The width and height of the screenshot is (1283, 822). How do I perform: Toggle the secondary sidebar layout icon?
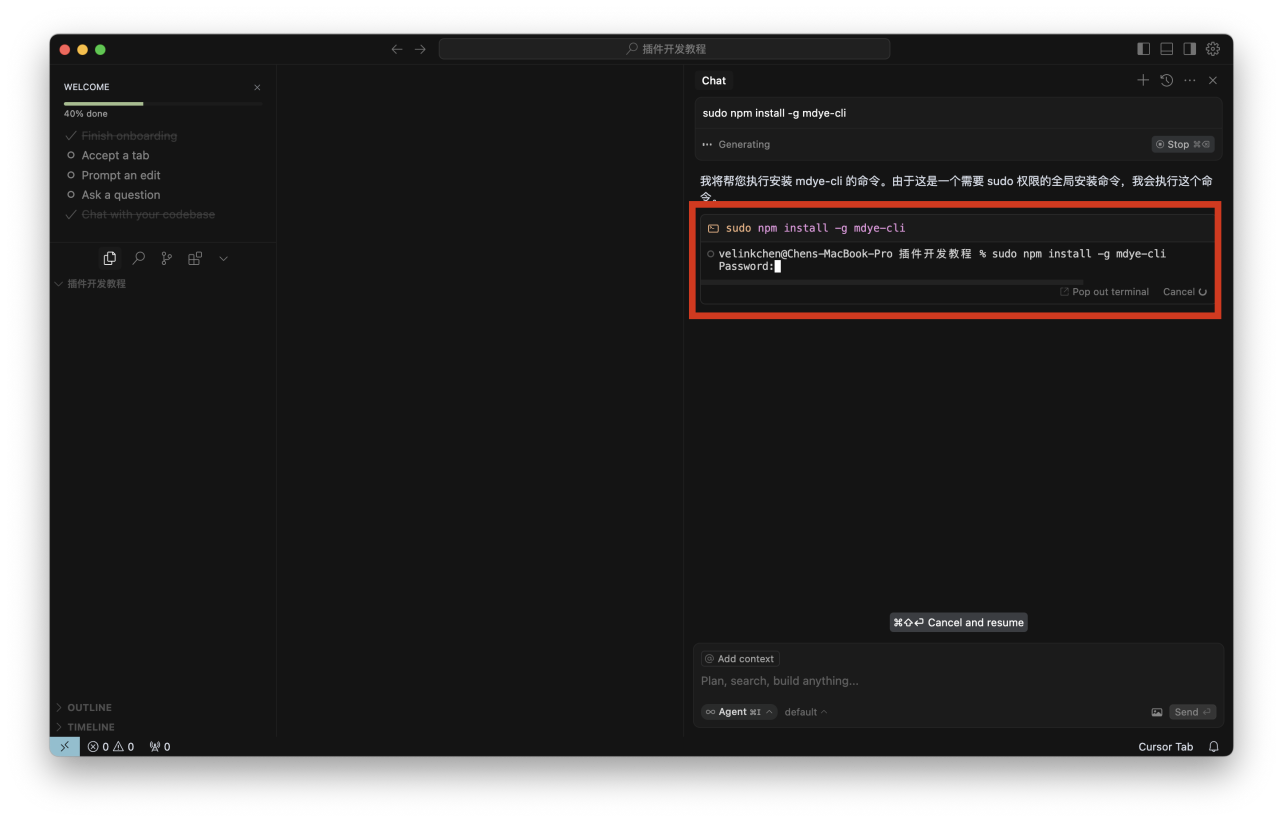pos(1190,49)
